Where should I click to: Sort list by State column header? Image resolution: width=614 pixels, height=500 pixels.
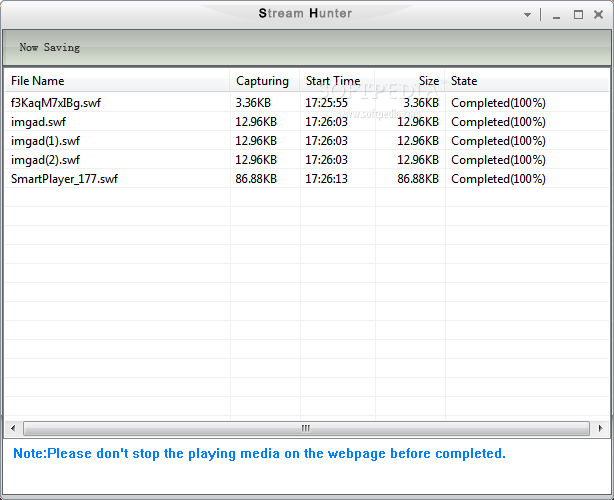[527, 81]
